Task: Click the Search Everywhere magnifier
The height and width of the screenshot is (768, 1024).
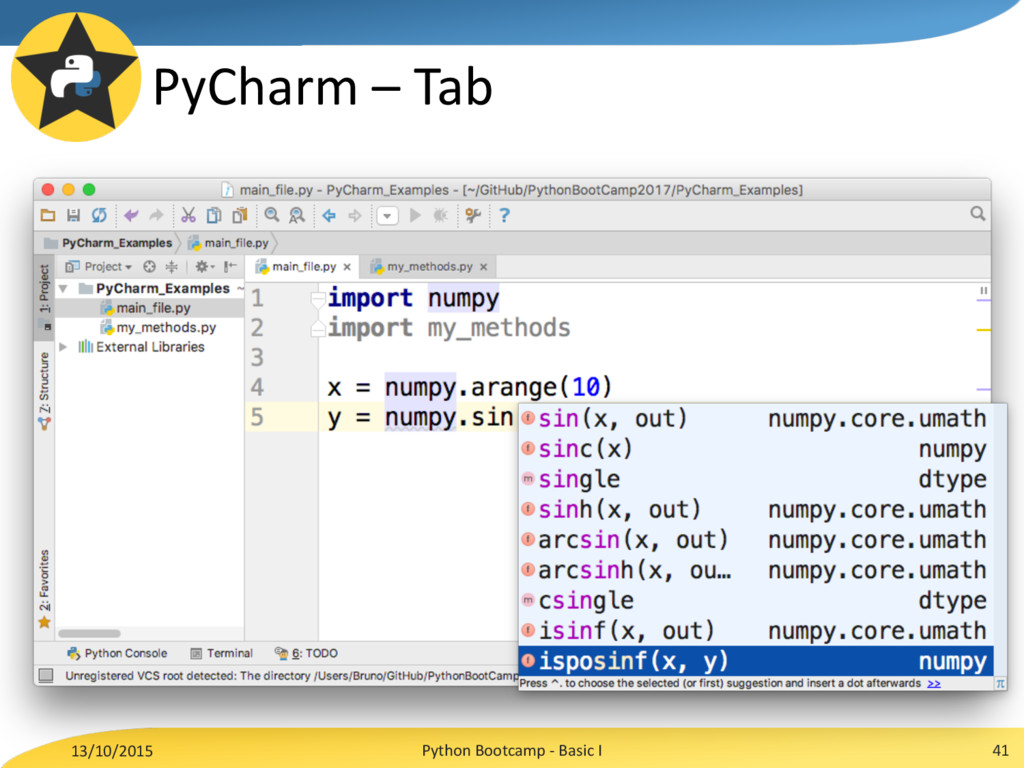Action: tap(978, 214)
